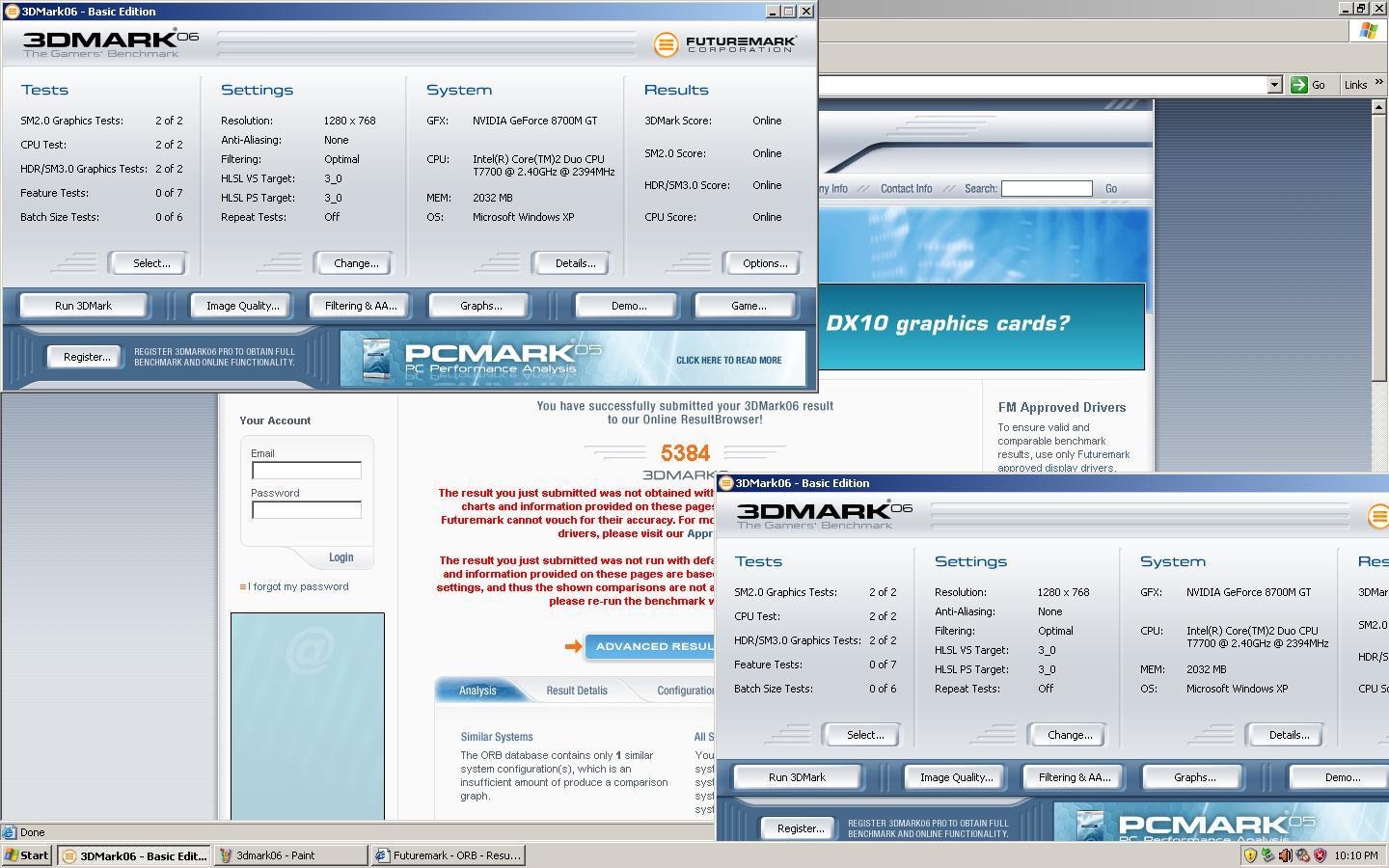Click the safely remove hardware tray icon
Viewport: 1389px width, 868px height.
pos(1268,854)
